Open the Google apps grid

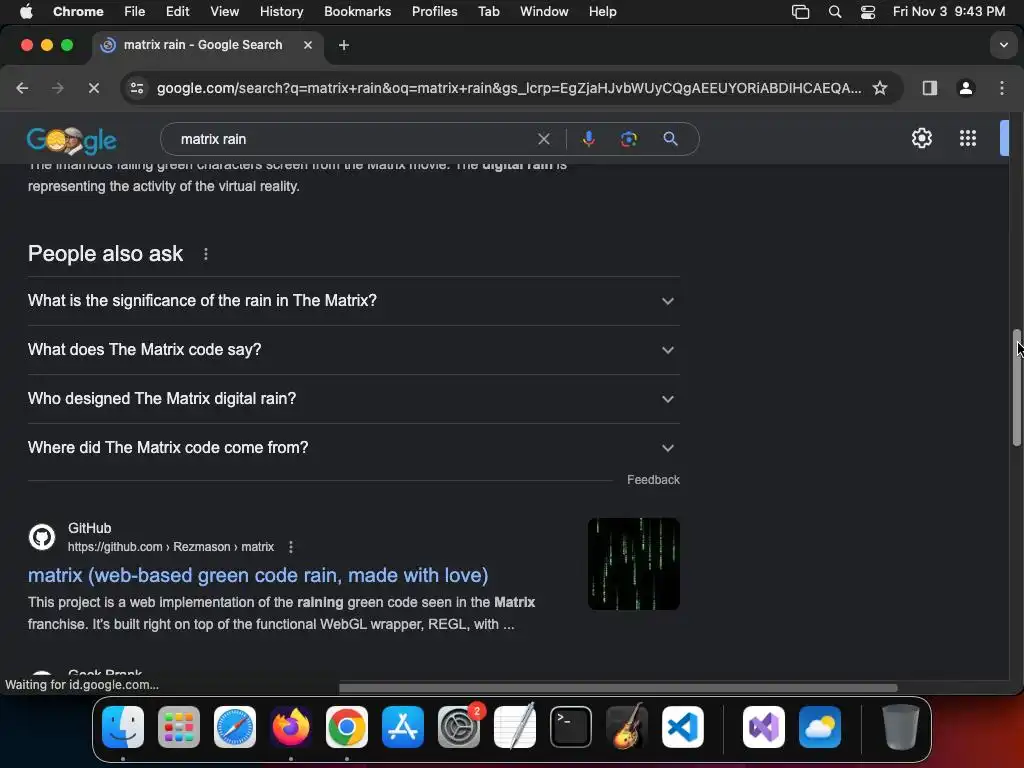pyautogui.click(x=967, y=138)
